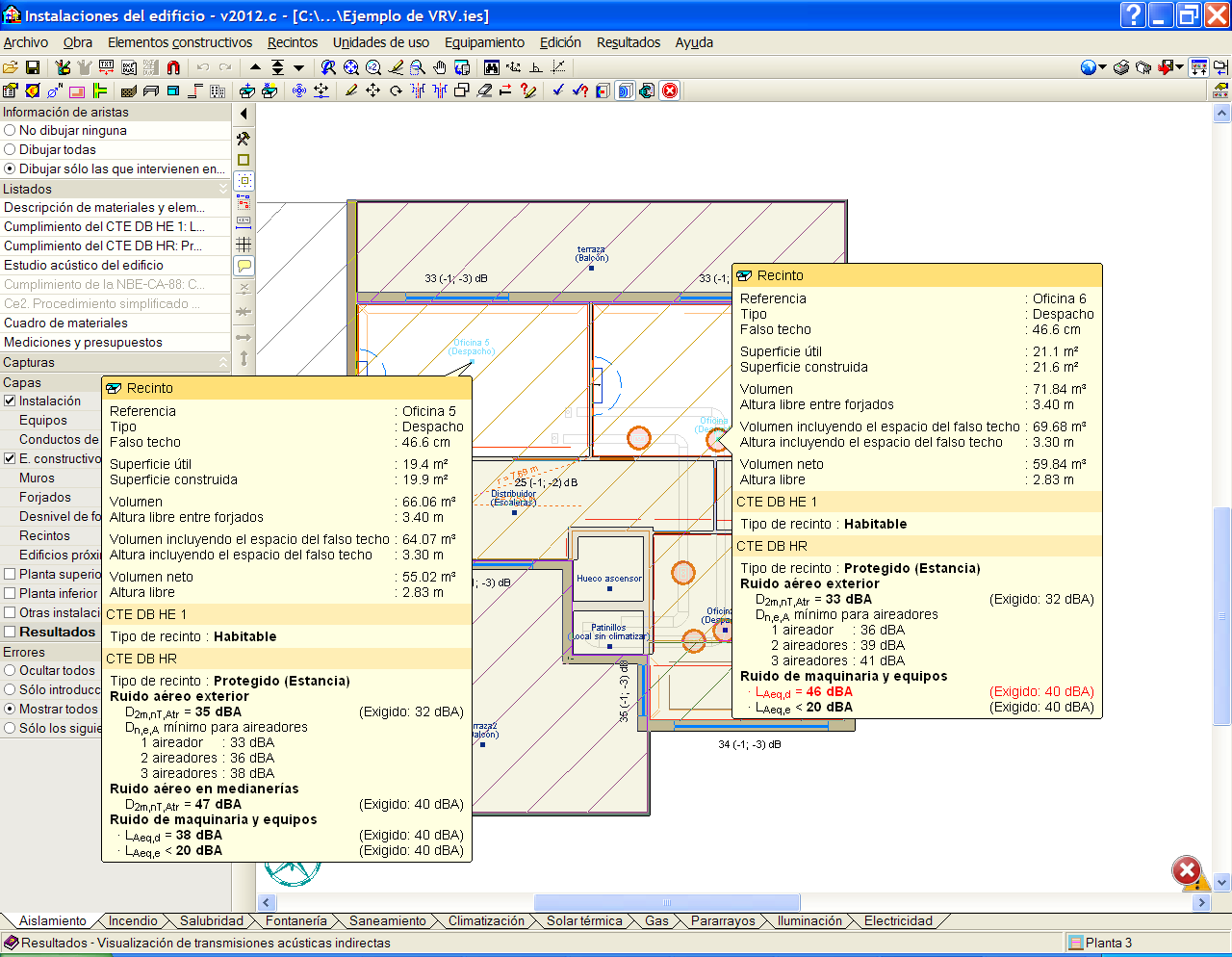Open the Resultados menu
Image resolution: width=1232 pixels, height=957 pixels.
[628, 42]
